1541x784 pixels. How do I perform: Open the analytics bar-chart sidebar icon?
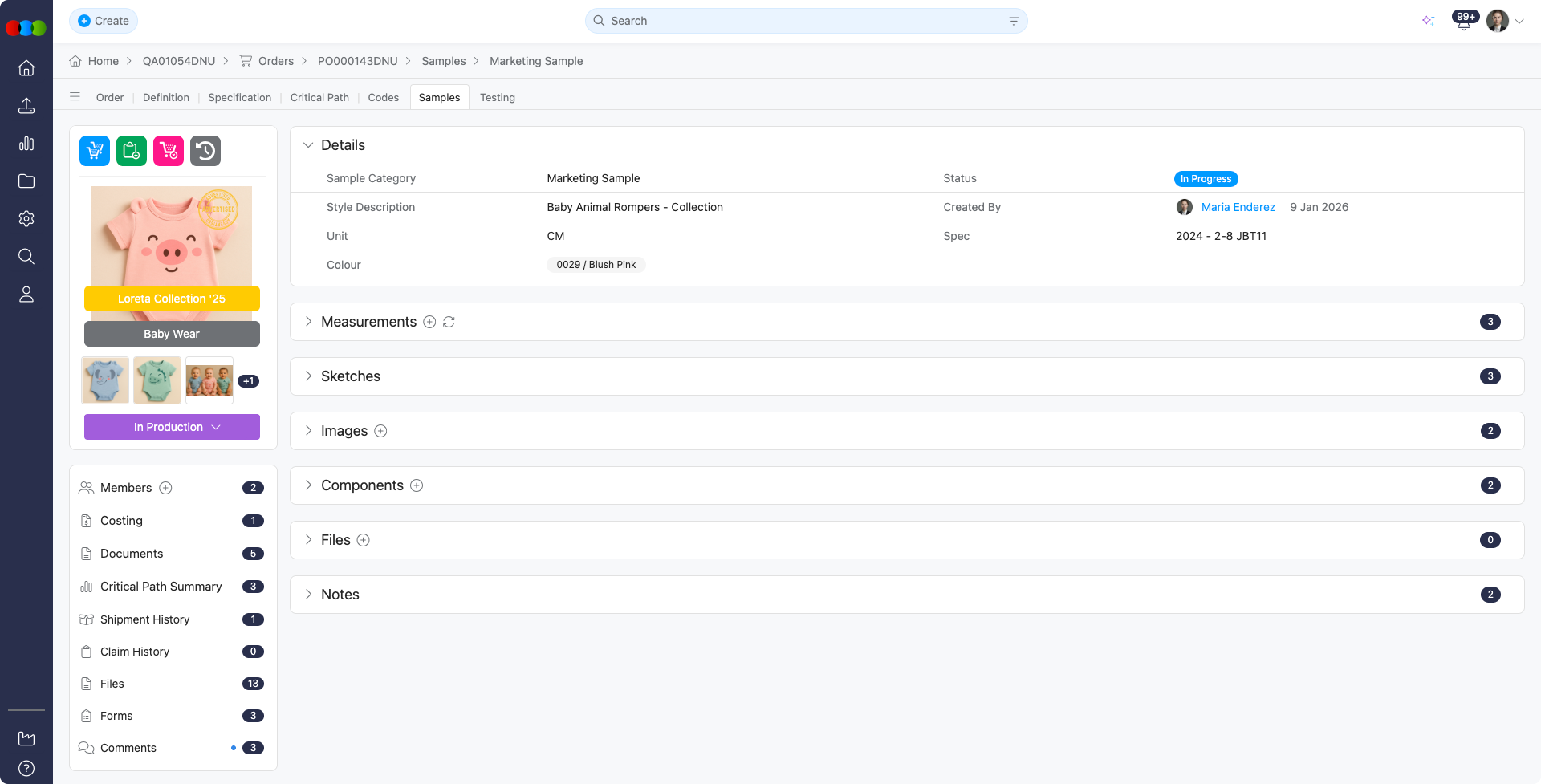click(x=26, y=144)
